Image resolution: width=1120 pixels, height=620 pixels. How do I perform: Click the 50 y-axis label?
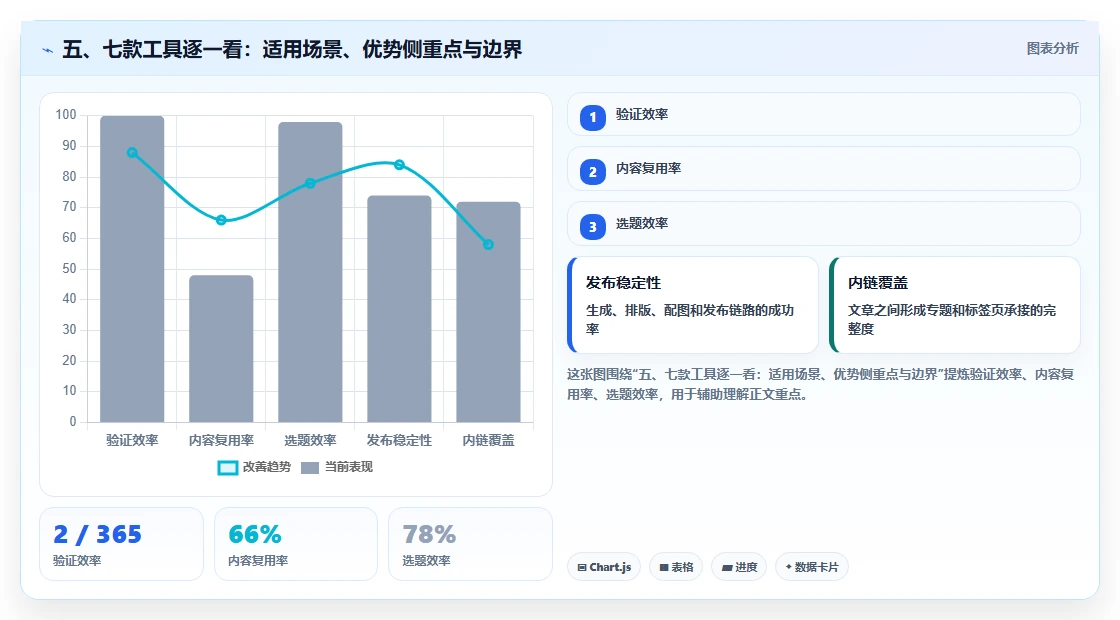69,269
